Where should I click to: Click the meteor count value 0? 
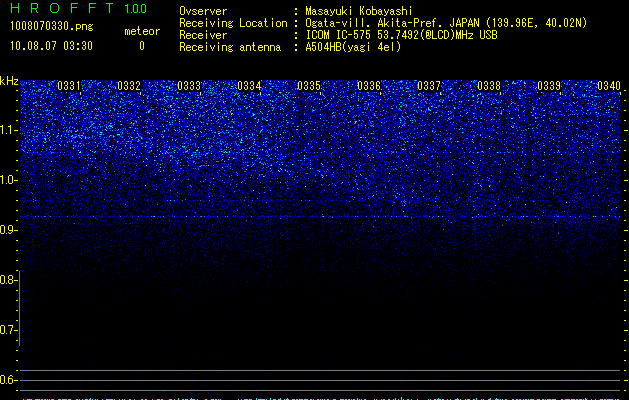click(x=142, y=46)
